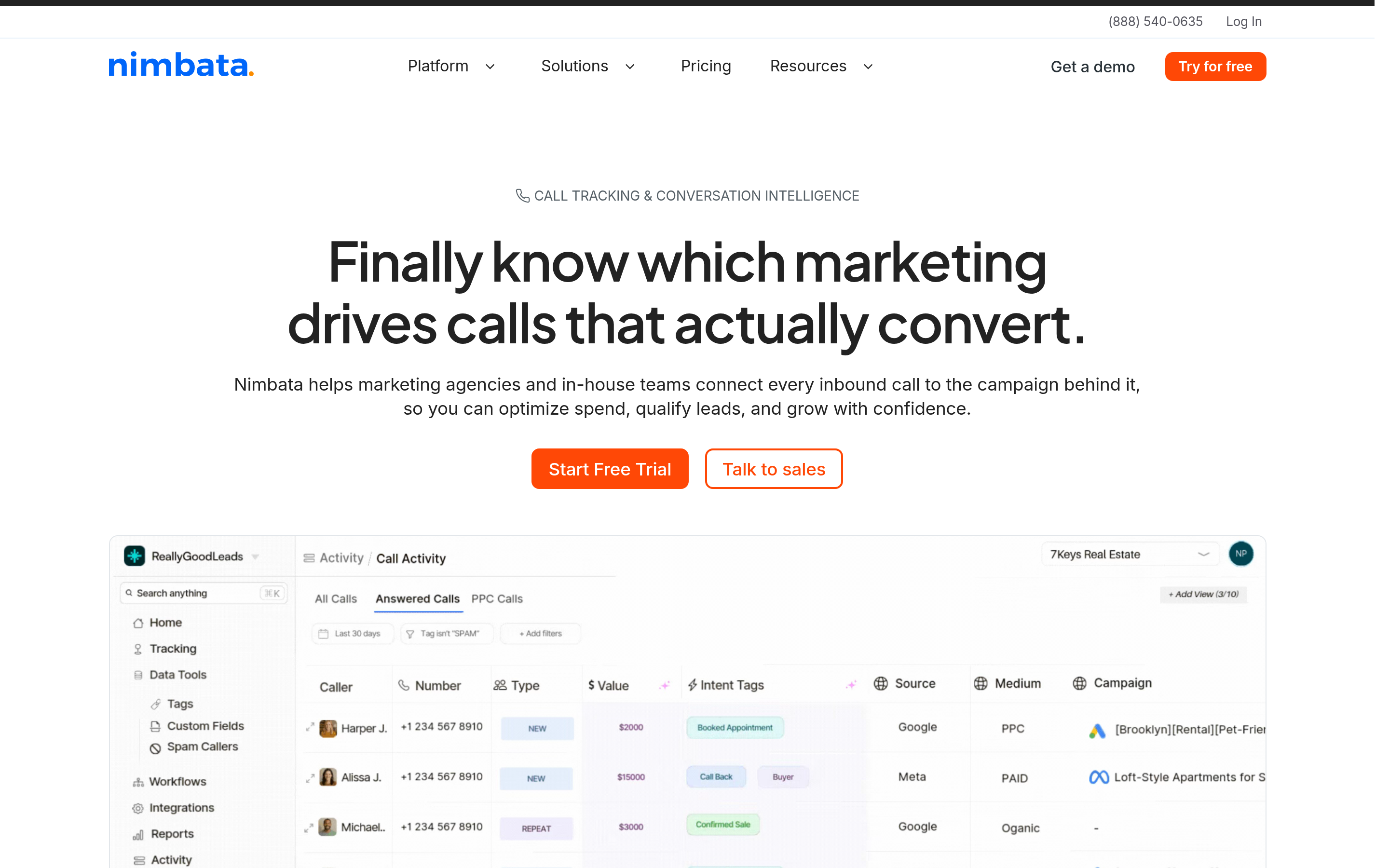Image resolution: width=1389 pixels, height=868 pixels.
Task: Select the Answered Calls tab
Action: [417, 599]
